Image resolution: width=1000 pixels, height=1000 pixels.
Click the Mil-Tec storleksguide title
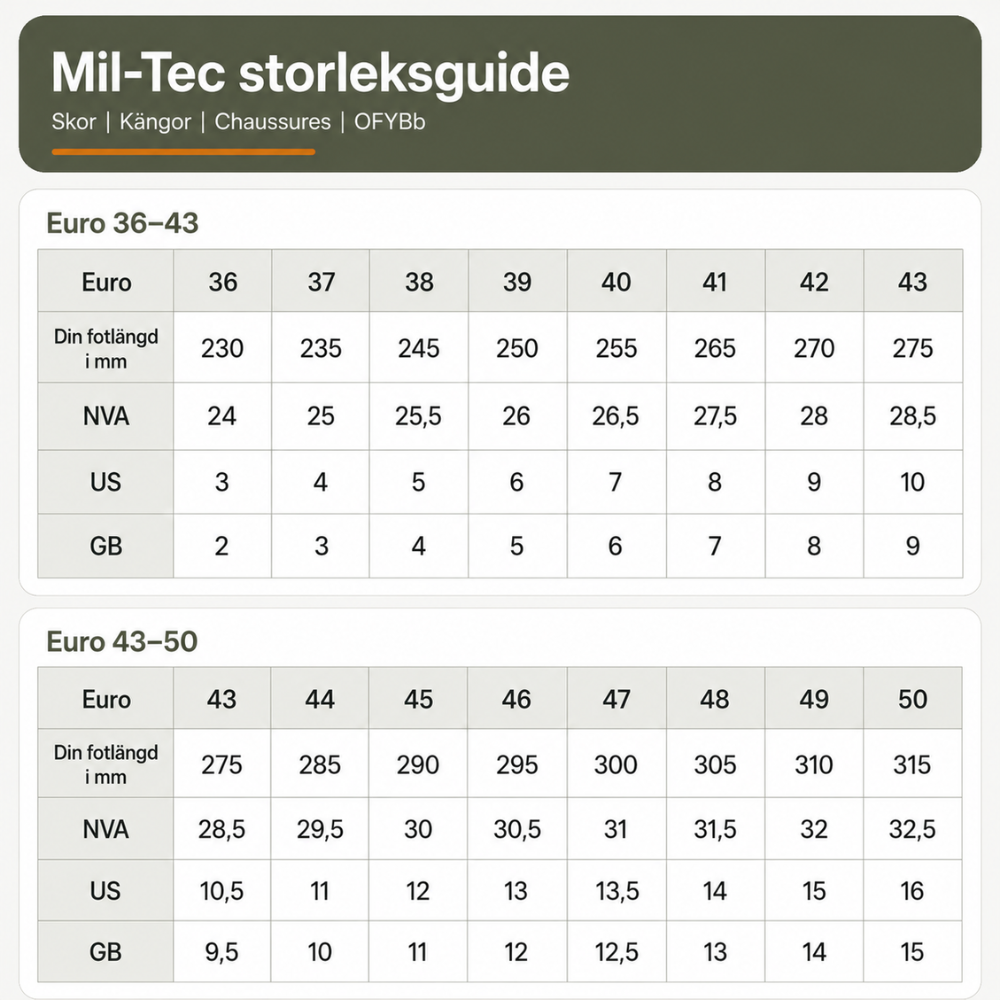tap(310, 73)
